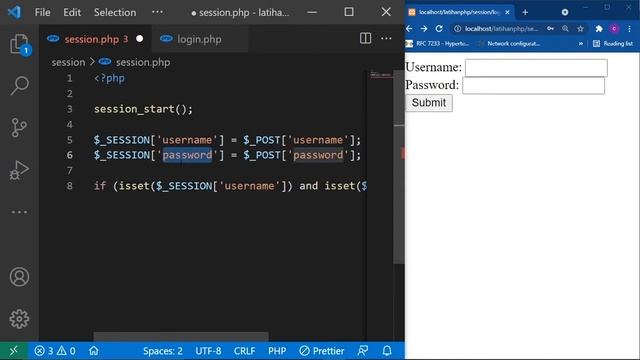The width and height of the screenshot is (640, 360).
Task: Click the <?php opening tag
Action: (109, 78)
